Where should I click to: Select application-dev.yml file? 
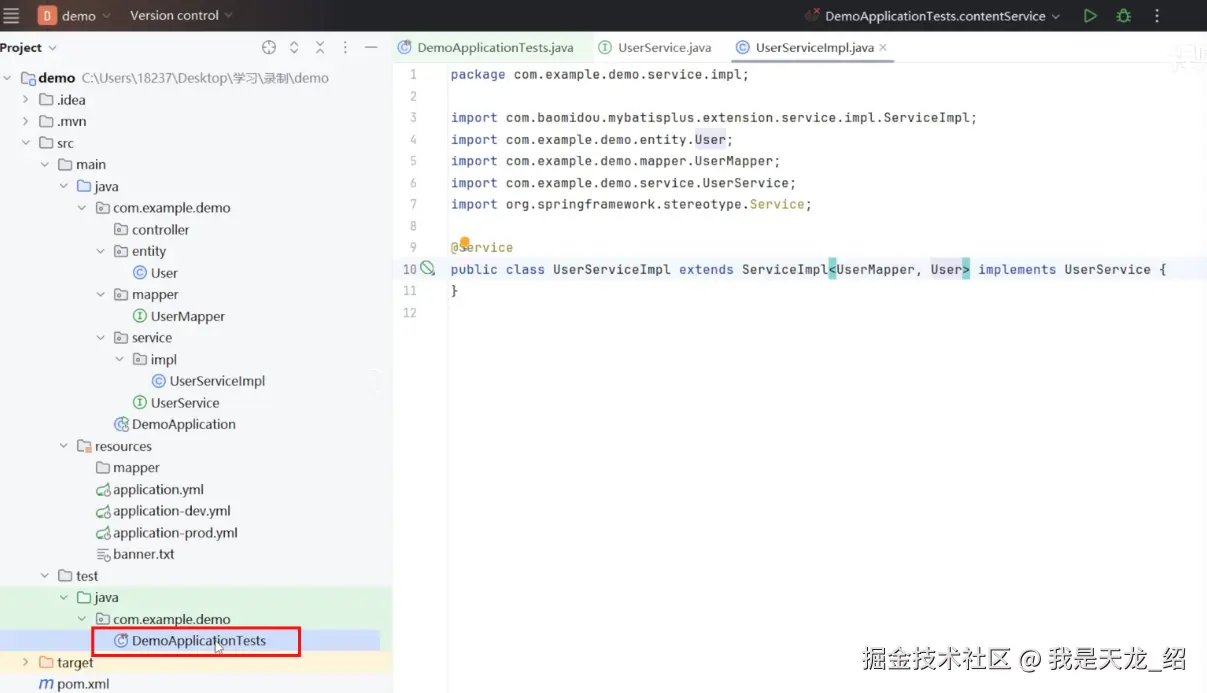(x=172, y=511)
